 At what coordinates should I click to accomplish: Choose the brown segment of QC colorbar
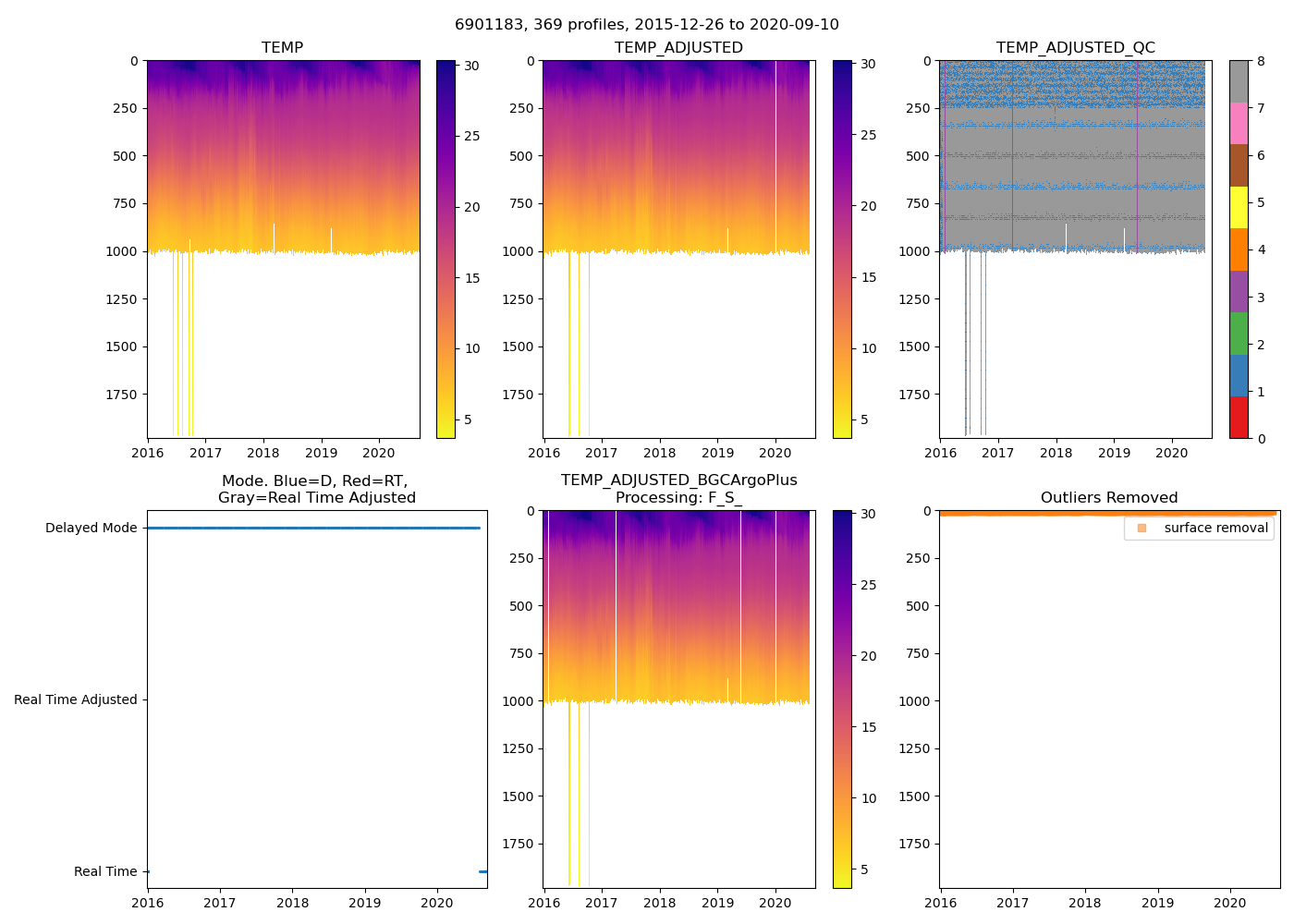1239,165
